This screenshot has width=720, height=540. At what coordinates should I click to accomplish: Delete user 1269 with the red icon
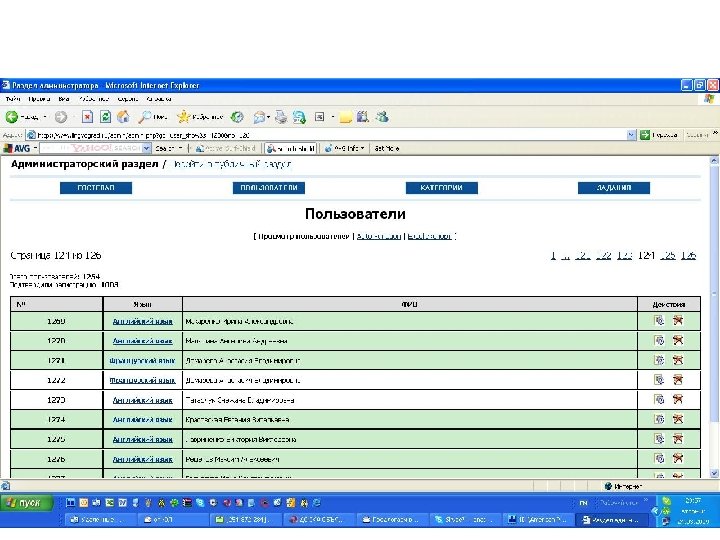point(678,321)
